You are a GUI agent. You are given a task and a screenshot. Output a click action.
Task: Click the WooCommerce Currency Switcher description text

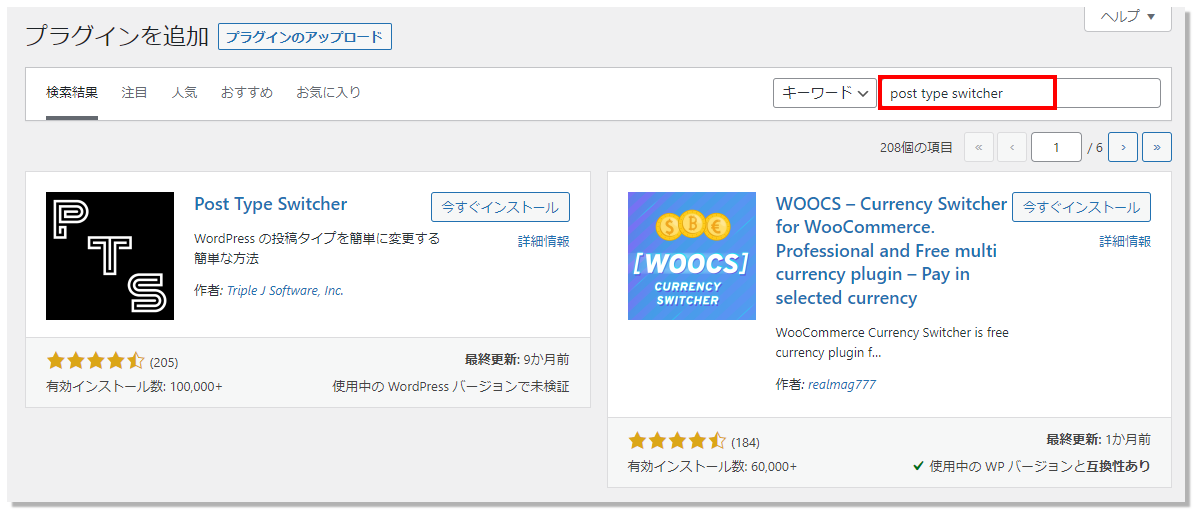tap(892, 343)
